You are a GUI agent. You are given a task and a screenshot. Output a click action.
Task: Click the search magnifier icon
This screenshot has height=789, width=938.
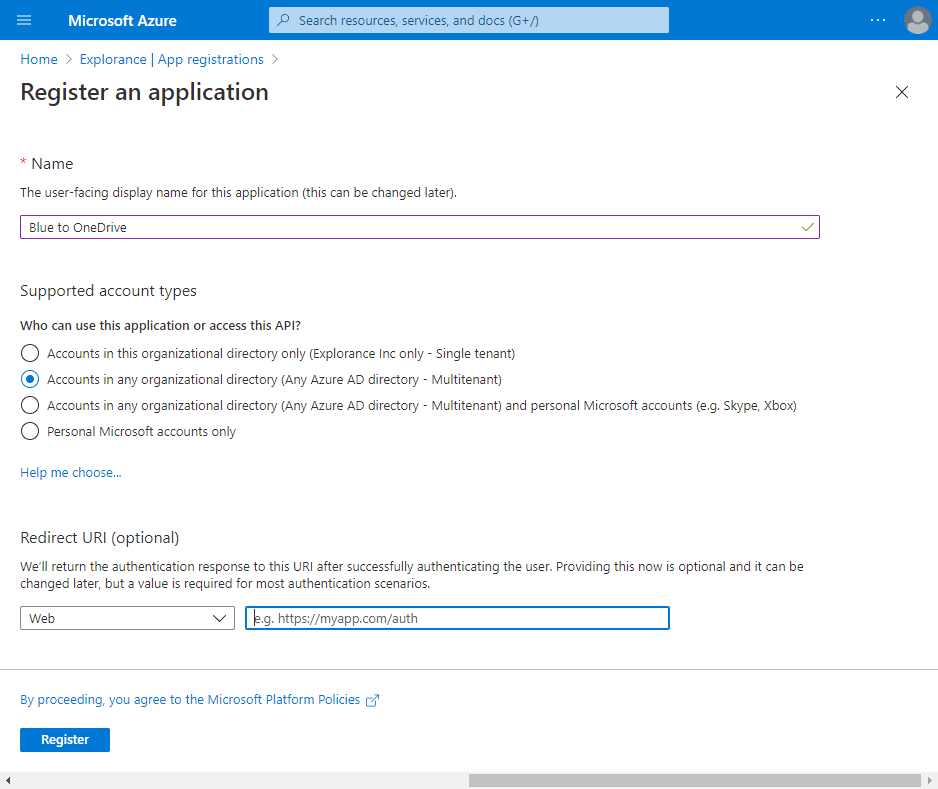click(x=284, y=20)
